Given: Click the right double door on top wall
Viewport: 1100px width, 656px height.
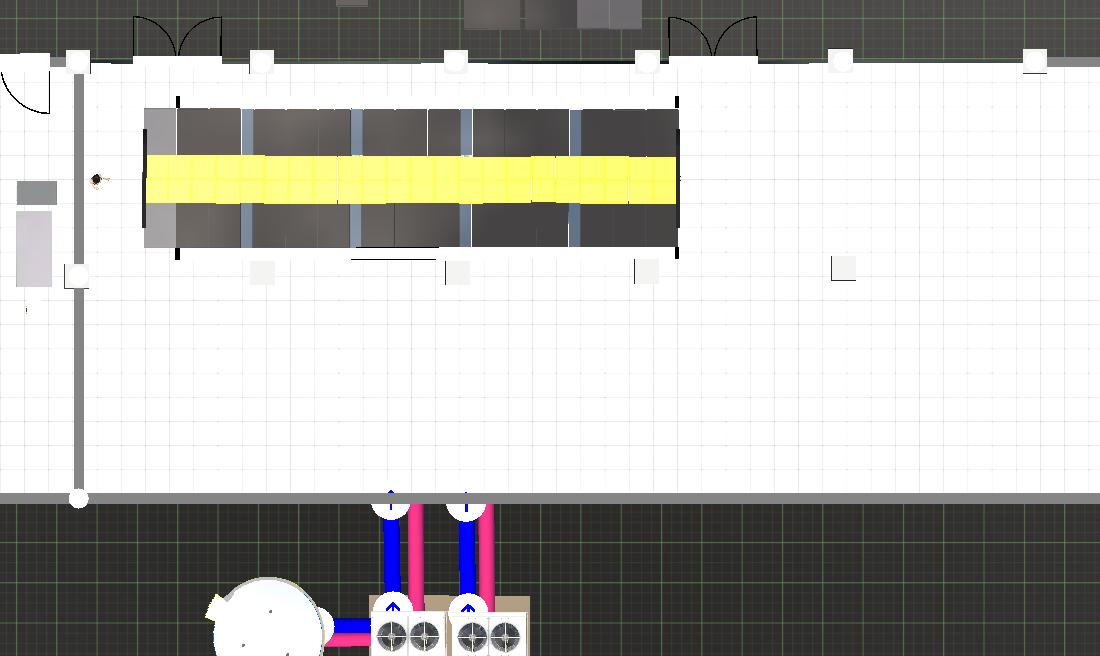Looking at the screenshot, I should point(713,38).
